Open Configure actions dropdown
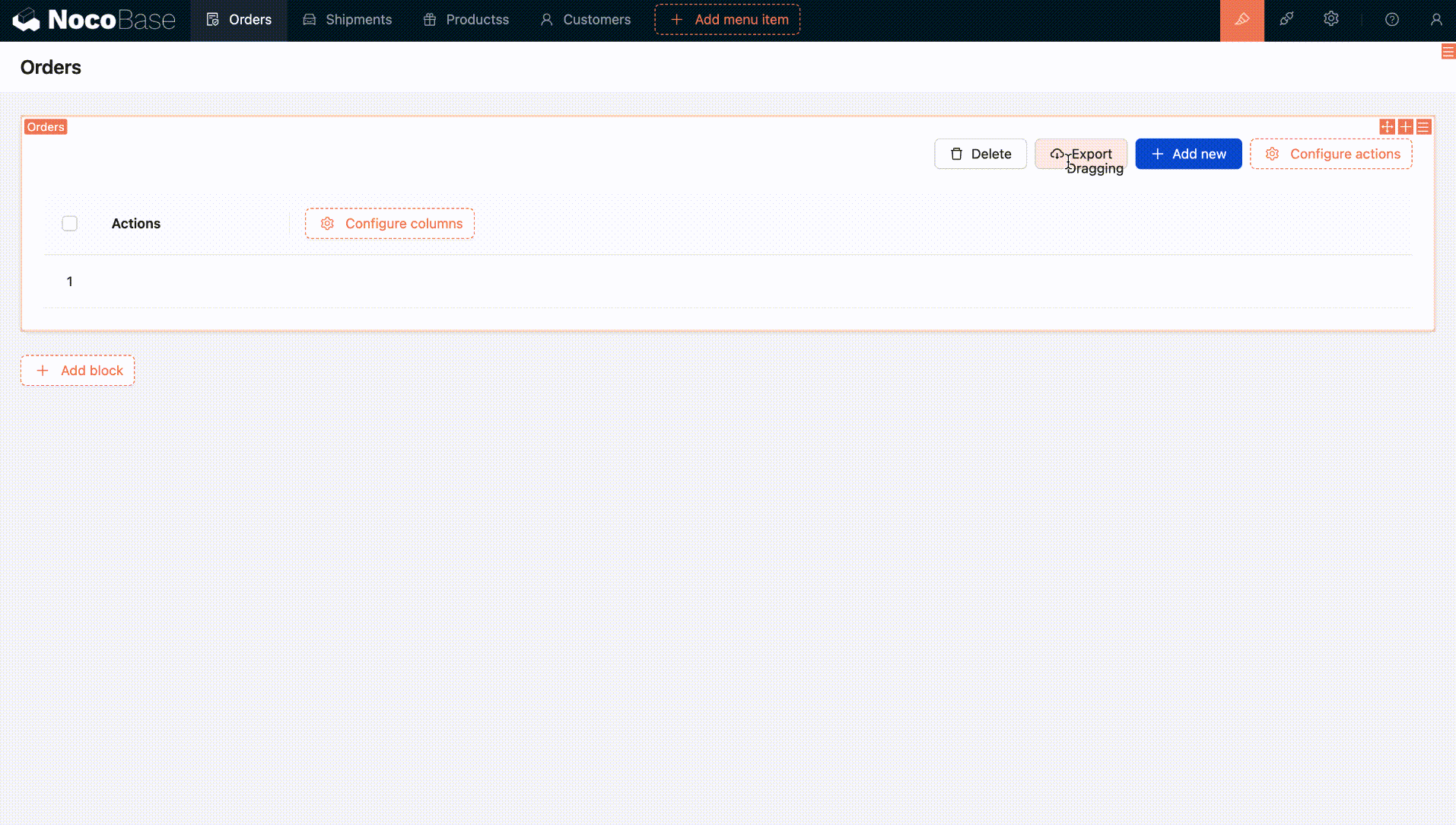The width and height of the screenshot is (1456, 825). click(1330, 154)
